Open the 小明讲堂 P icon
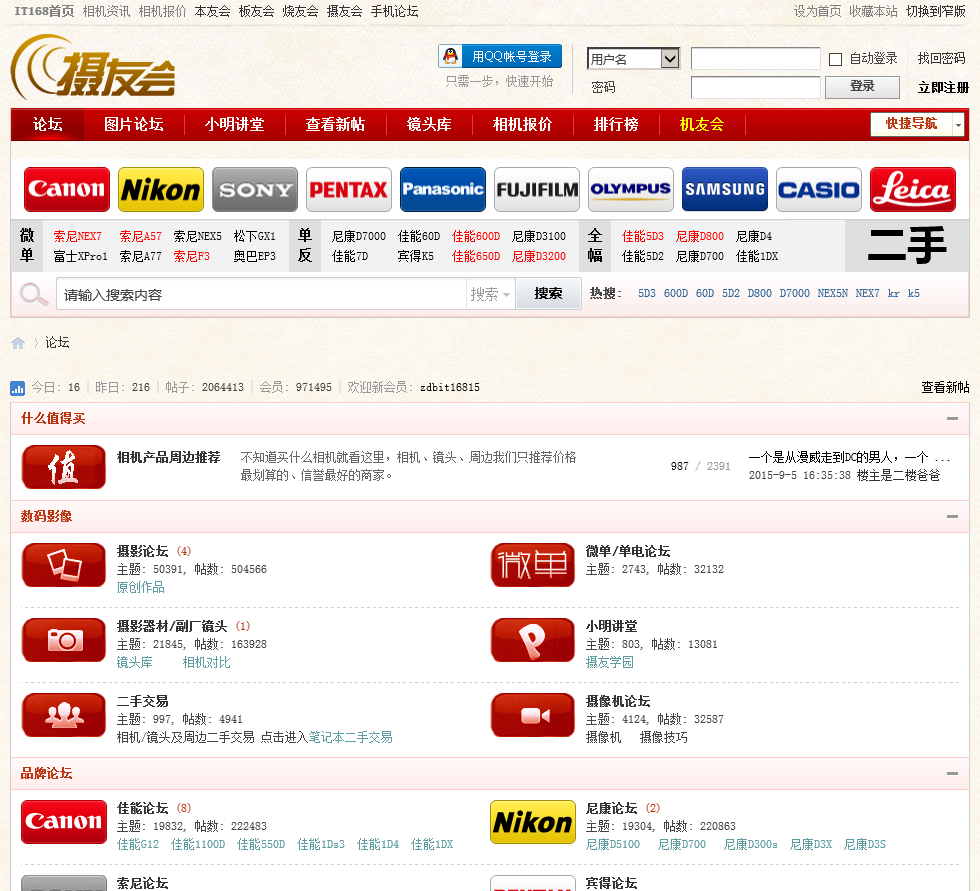 [532, 640]
